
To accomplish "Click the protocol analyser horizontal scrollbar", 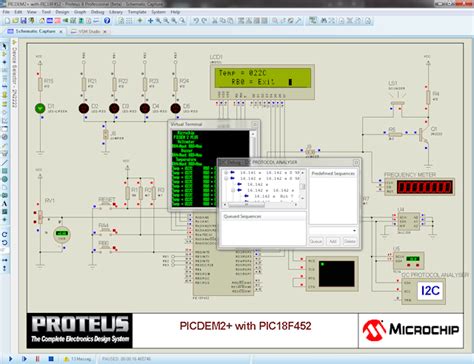I will [260, 205].
